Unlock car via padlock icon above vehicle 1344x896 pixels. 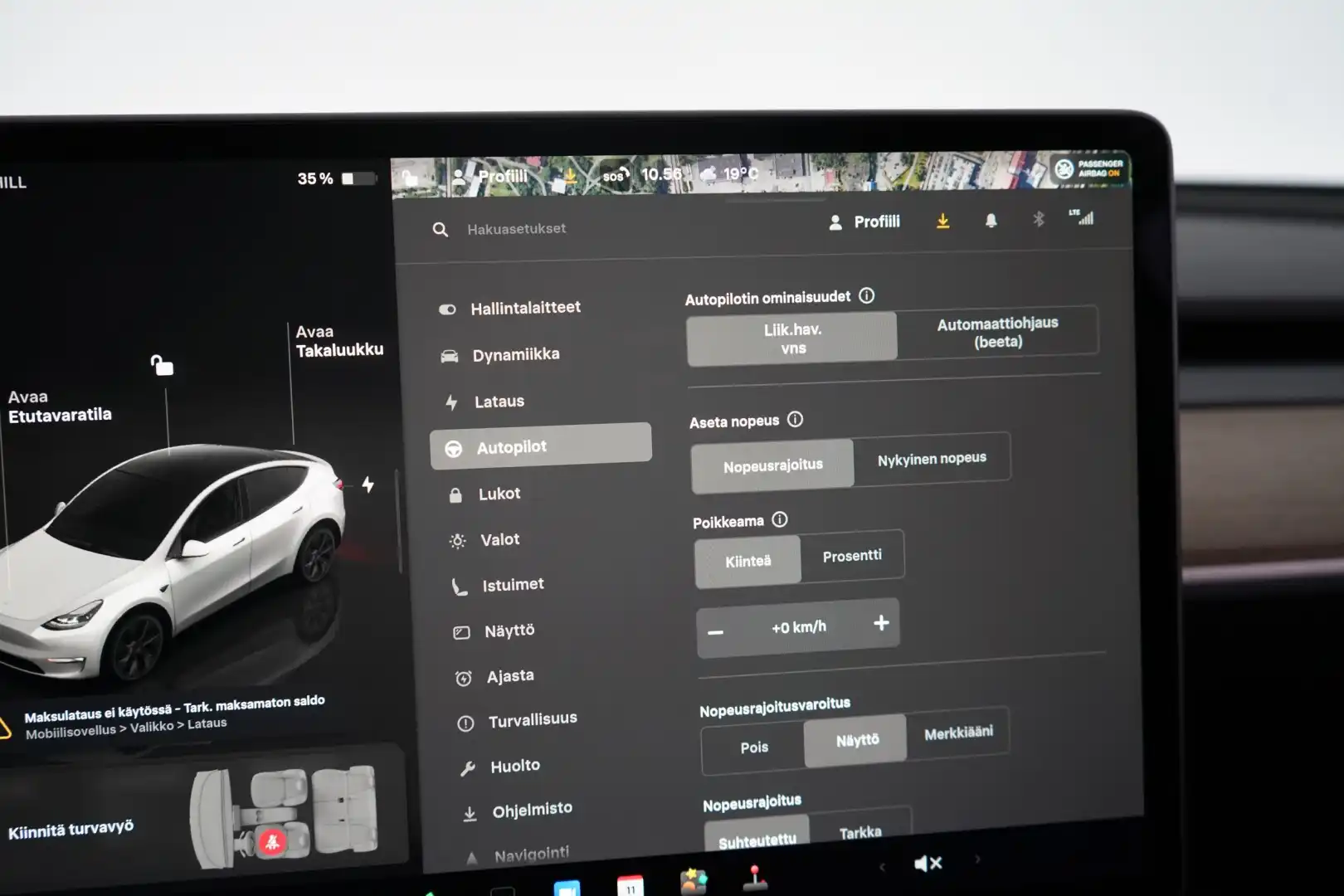162,365
